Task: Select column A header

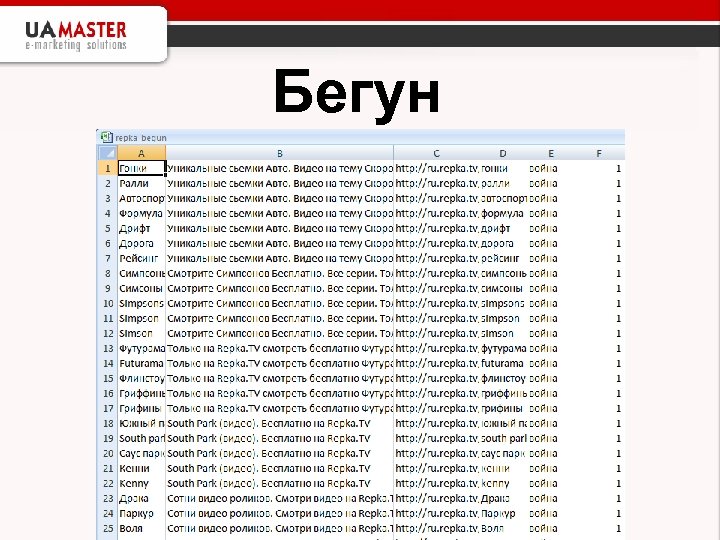Action: click(x=141, y=153)
